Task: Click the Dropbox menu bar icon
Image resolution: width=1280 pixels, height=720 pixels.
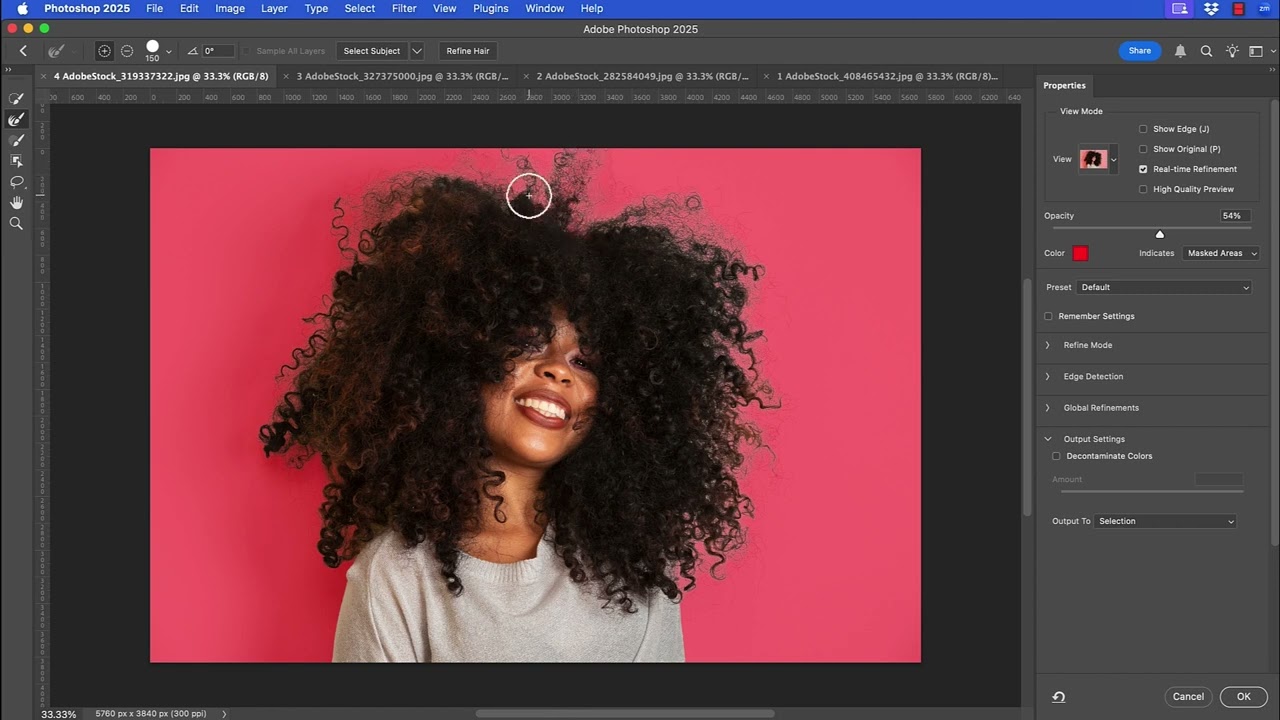Action: (1211, 8)
